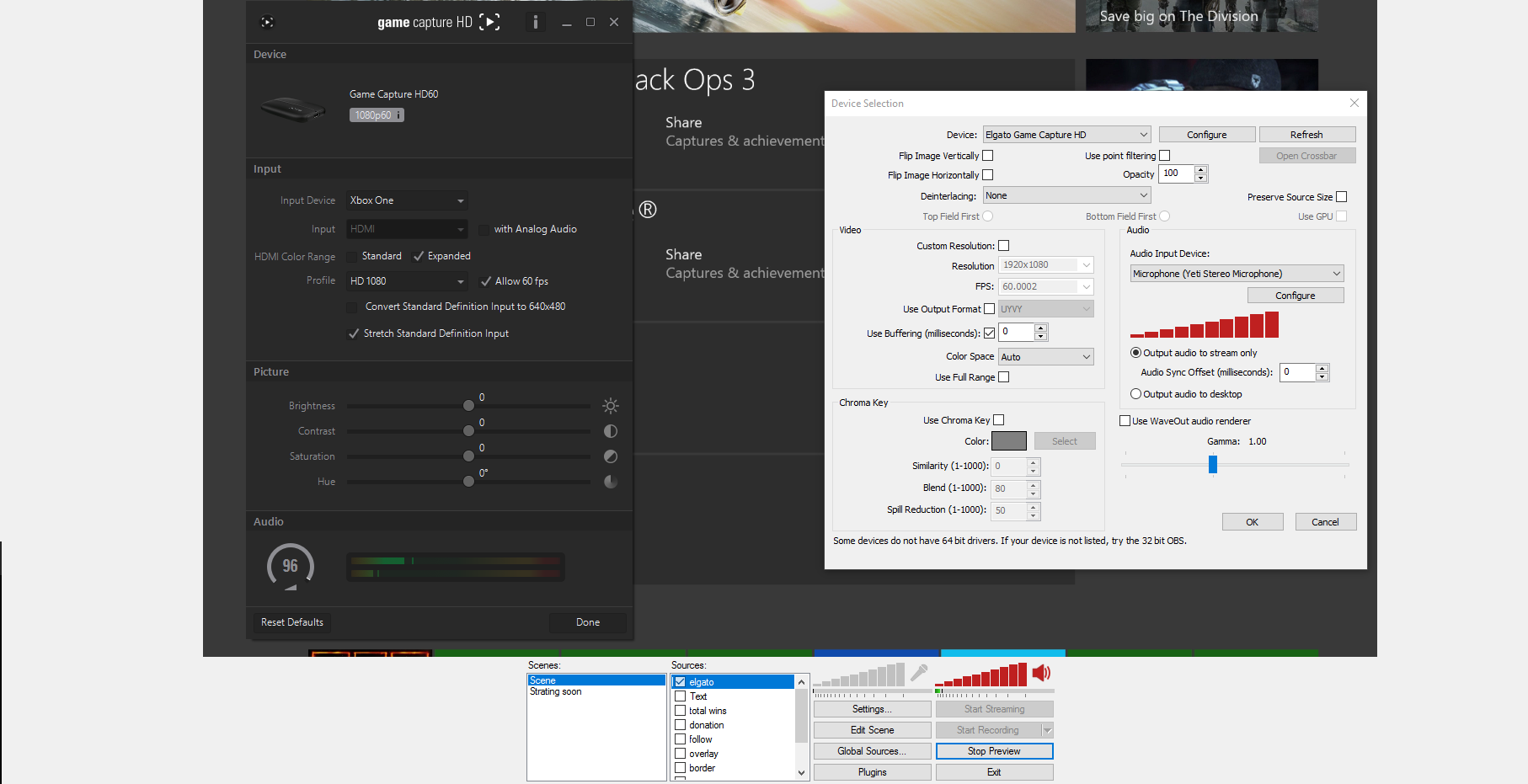Toggle the elgato source checkbox
This screenshot has height=784, width=1528.
click(680, 682)
